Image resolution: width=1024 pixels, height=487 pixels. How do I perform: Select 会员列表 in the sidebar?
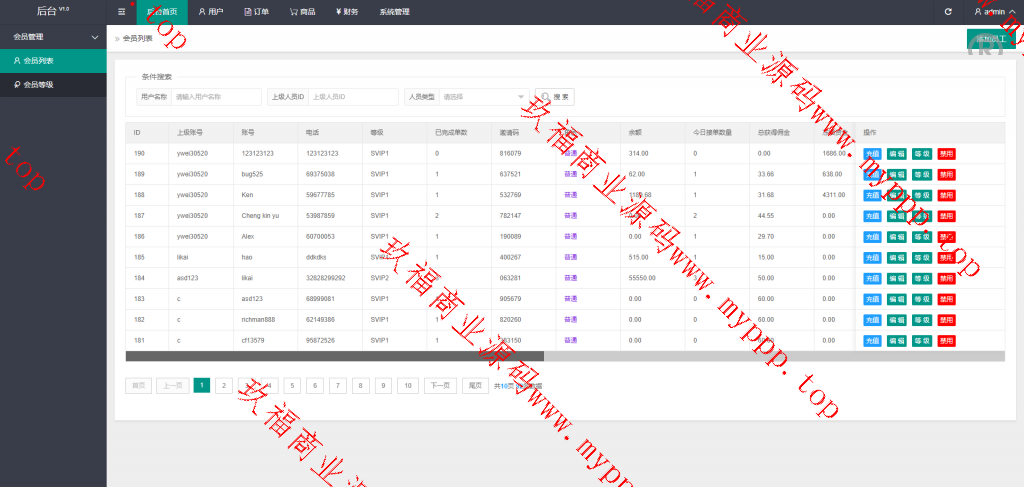[x=39, y=61]
